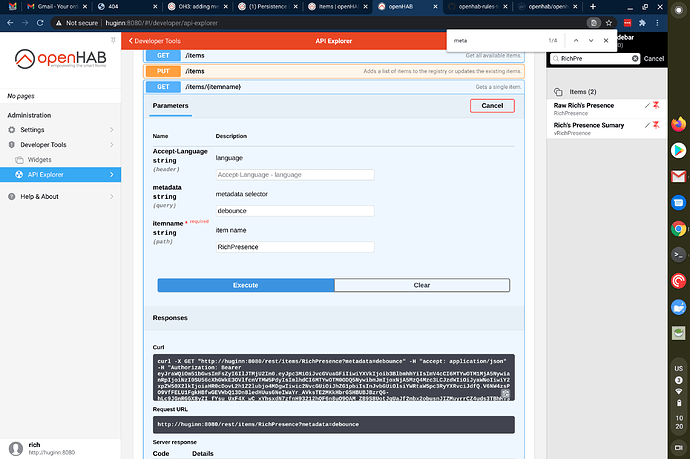Viewport: 690px width, 459px height.
Task: Edit the Rich's Presence Sumary item
Action: 647,125
